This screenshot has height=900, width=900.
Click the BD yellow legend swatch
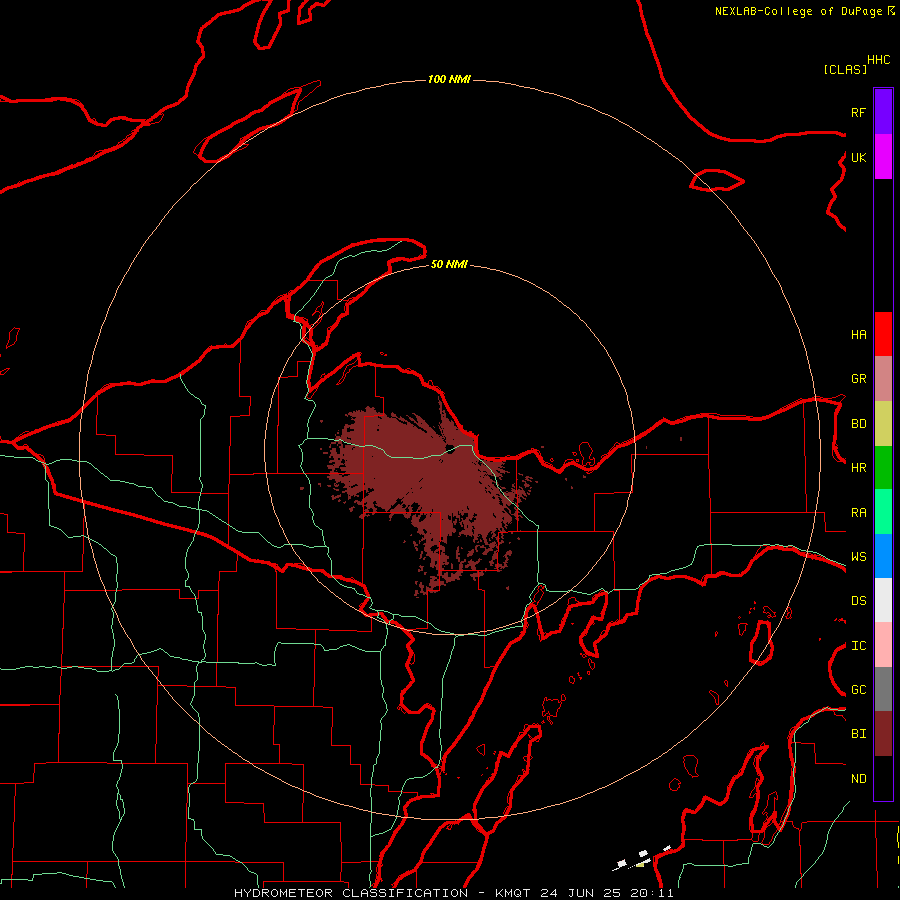pyautogui.click(x=883, y=424)
